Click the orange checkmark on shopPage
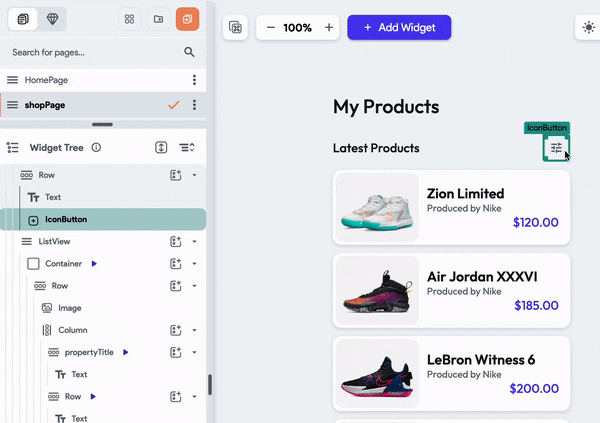The image size is (600, 423). [174, 105]
